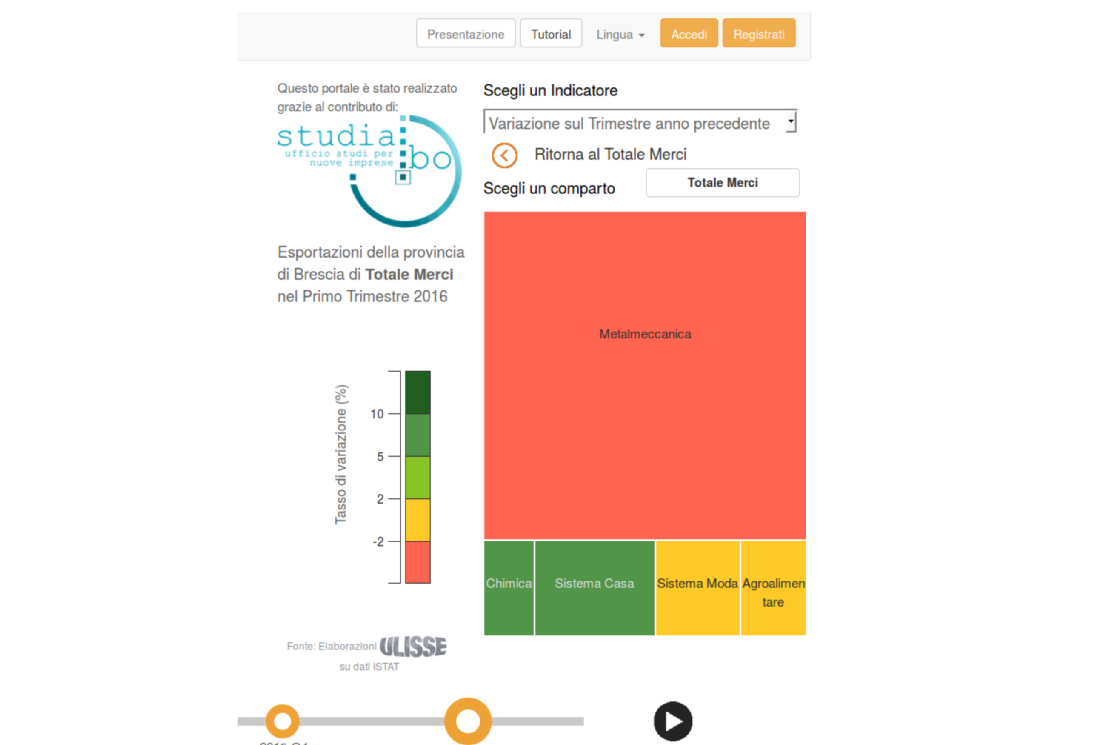Select the Metalmeccanica treemap block
Viewport: 1111px width, 745px height.
click(645, 376)
